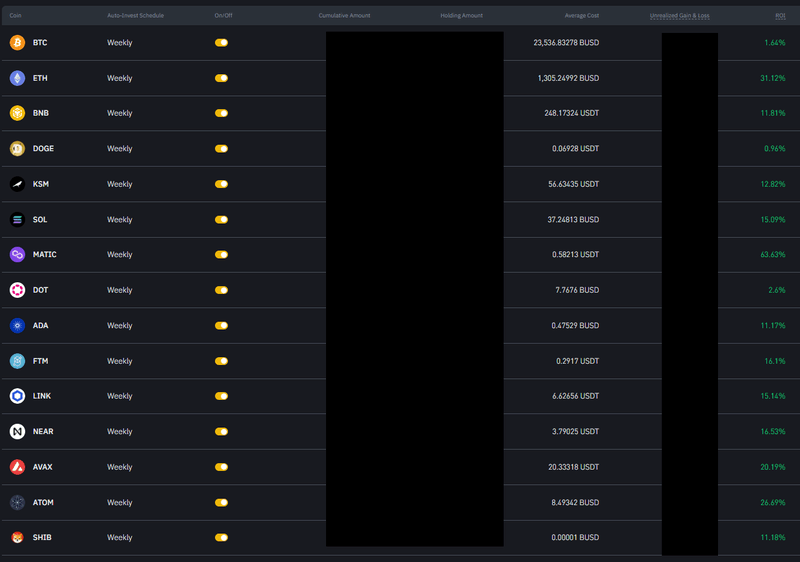Switch off ADA auto-invest
The height and width of the screenshot is (562, 800).
coord(221,325)
